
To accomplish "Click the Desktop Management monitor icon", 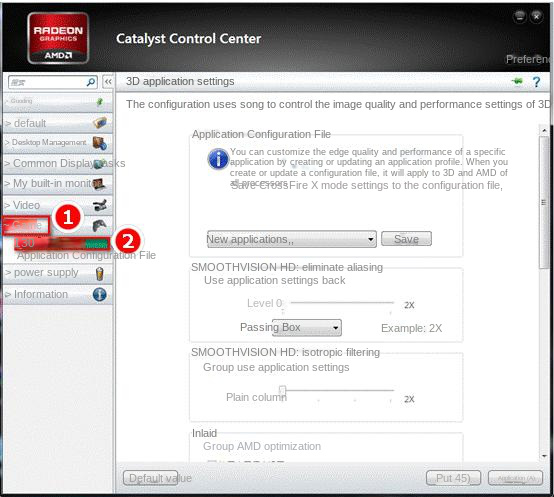I will 100,143.
